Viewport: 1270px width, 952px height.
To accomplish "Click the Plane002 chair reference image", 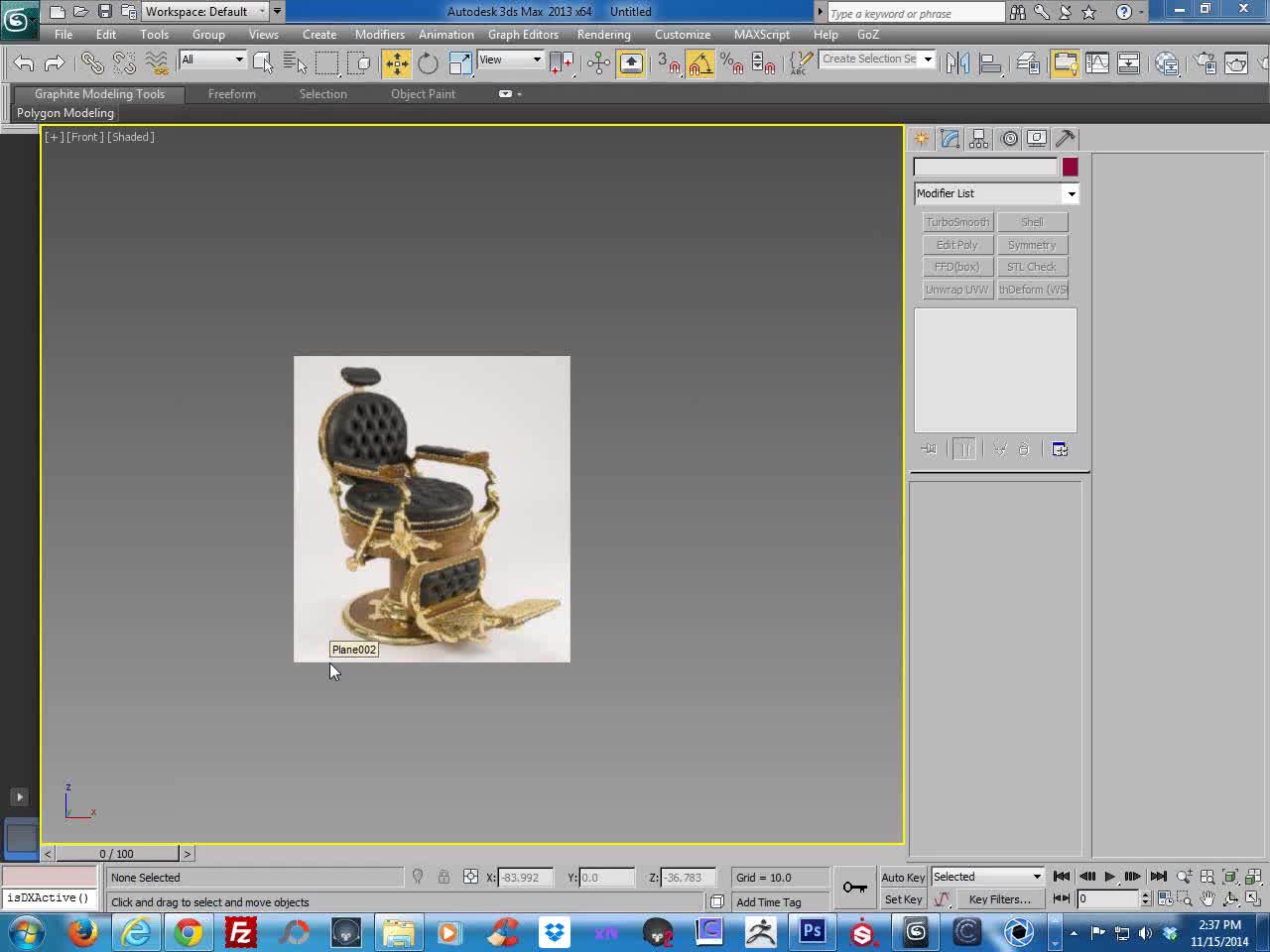I will (432, 509).
